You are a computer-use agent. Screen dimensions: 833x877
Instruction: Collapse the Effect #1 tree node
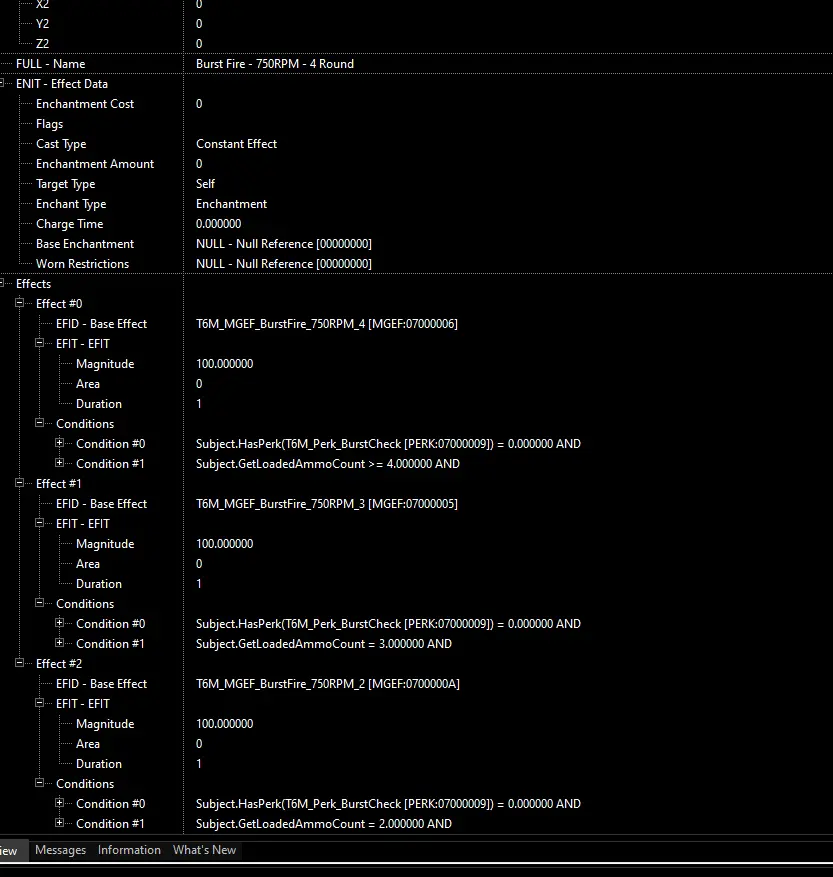pos(20,483)
